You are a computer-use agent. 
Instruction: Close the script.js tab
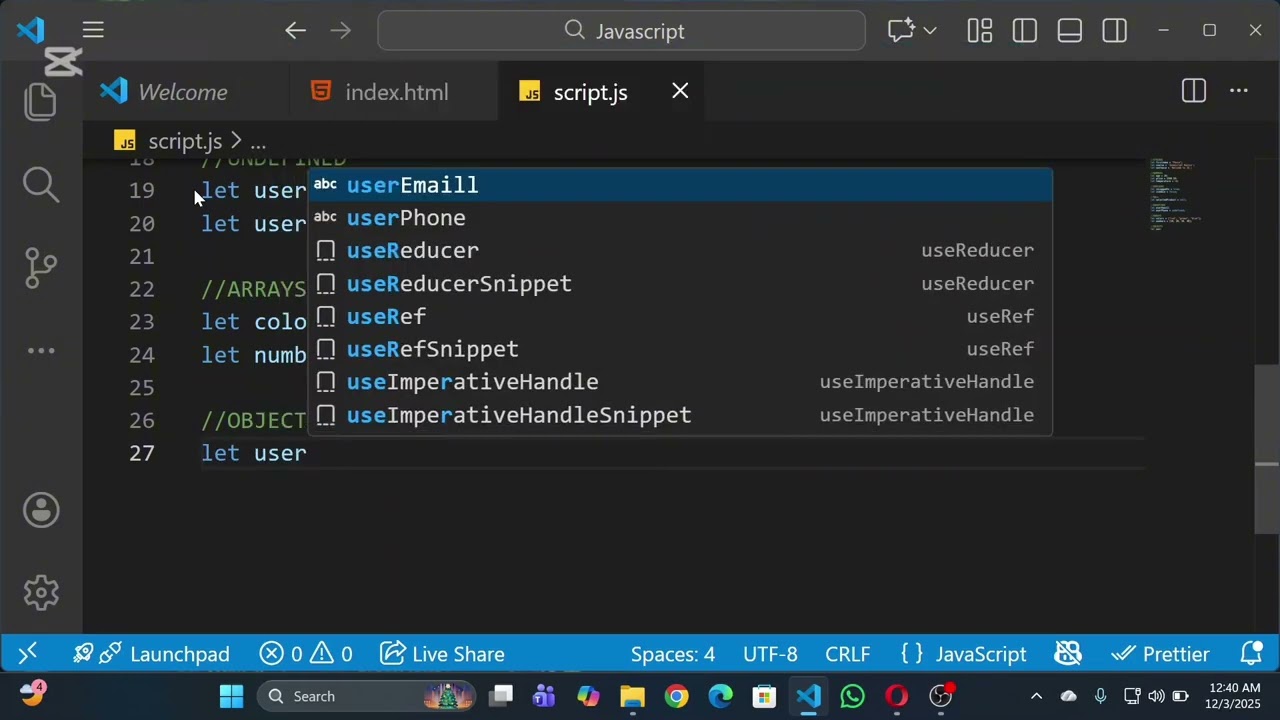pos(680,91)
